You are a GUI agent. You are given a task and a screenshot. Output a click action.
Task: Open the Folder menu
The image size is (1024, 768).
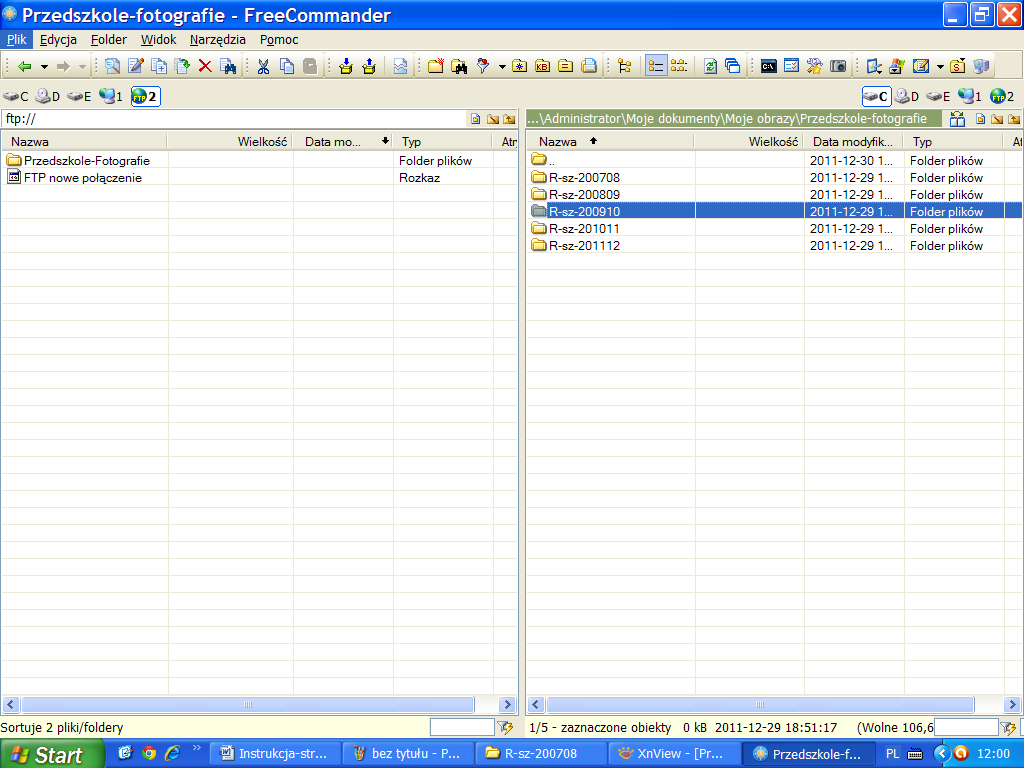[x=108, y=40]
